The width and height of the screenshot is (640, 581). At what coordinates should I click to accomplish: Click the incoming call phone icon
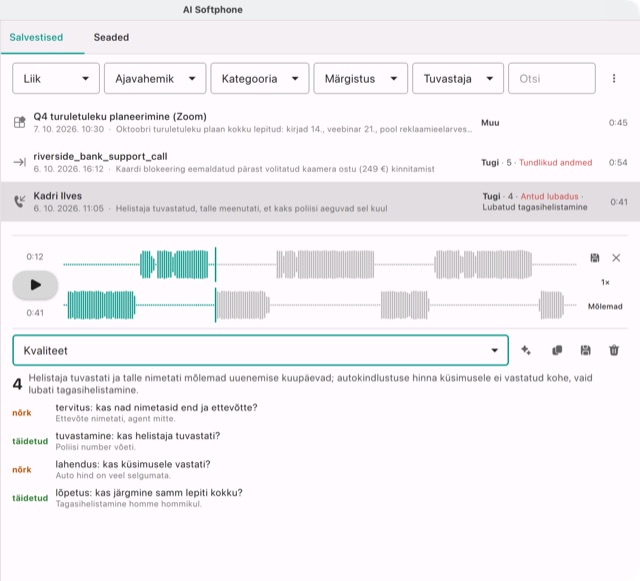pos(20,201)
